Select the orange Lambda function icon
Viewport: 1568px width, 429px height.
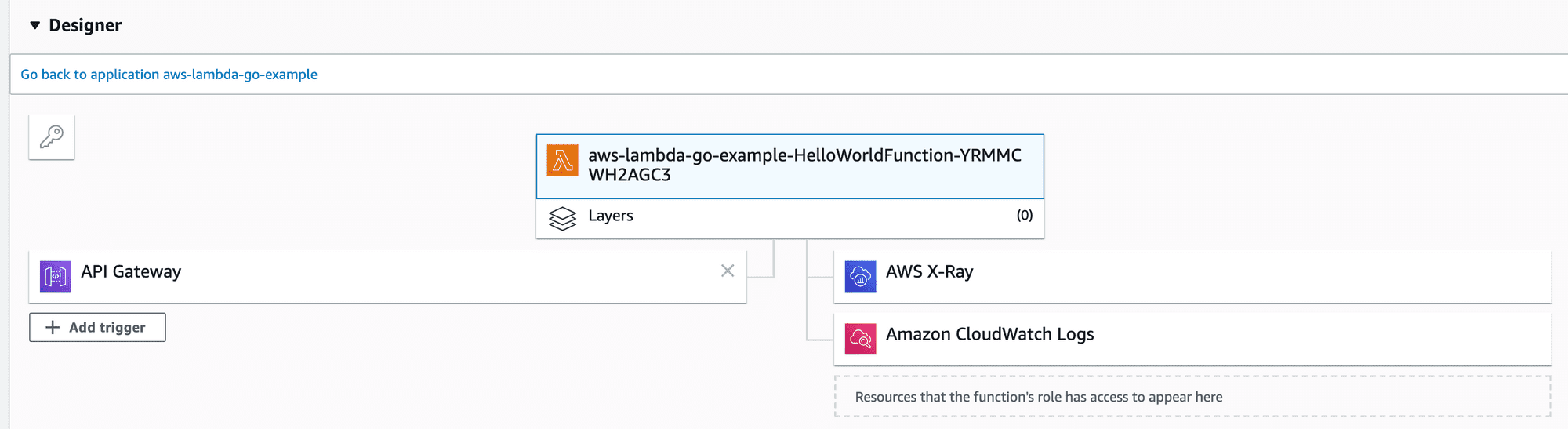(562, 161)
